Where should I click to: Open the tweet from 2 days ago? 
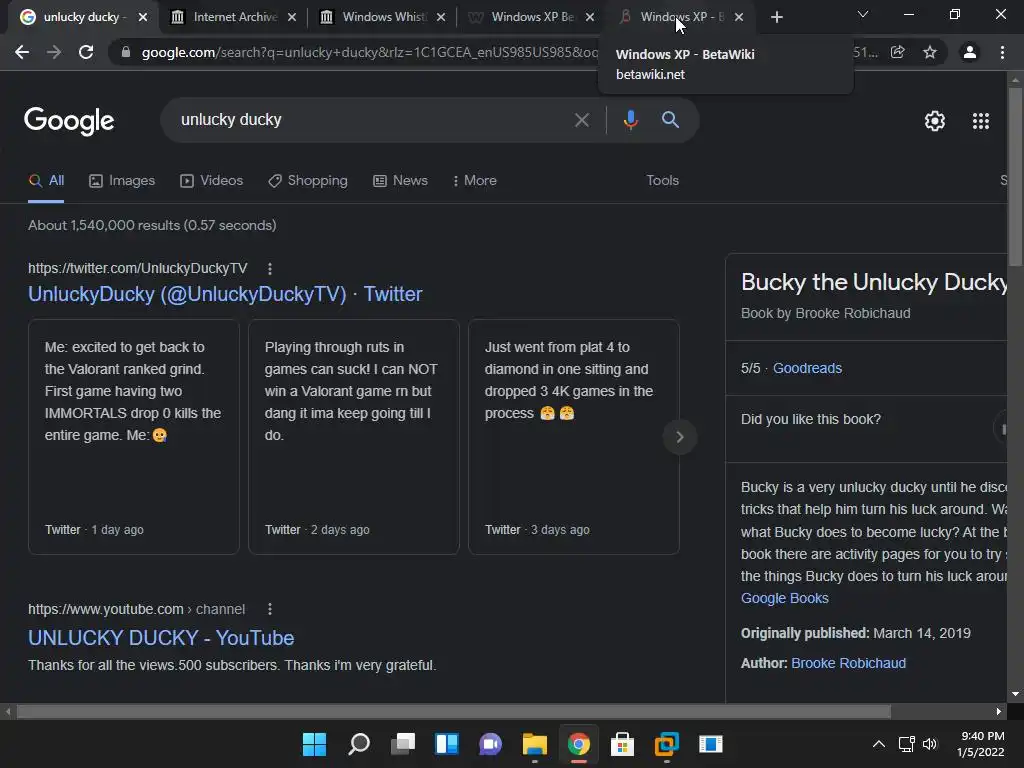[354, 437]
